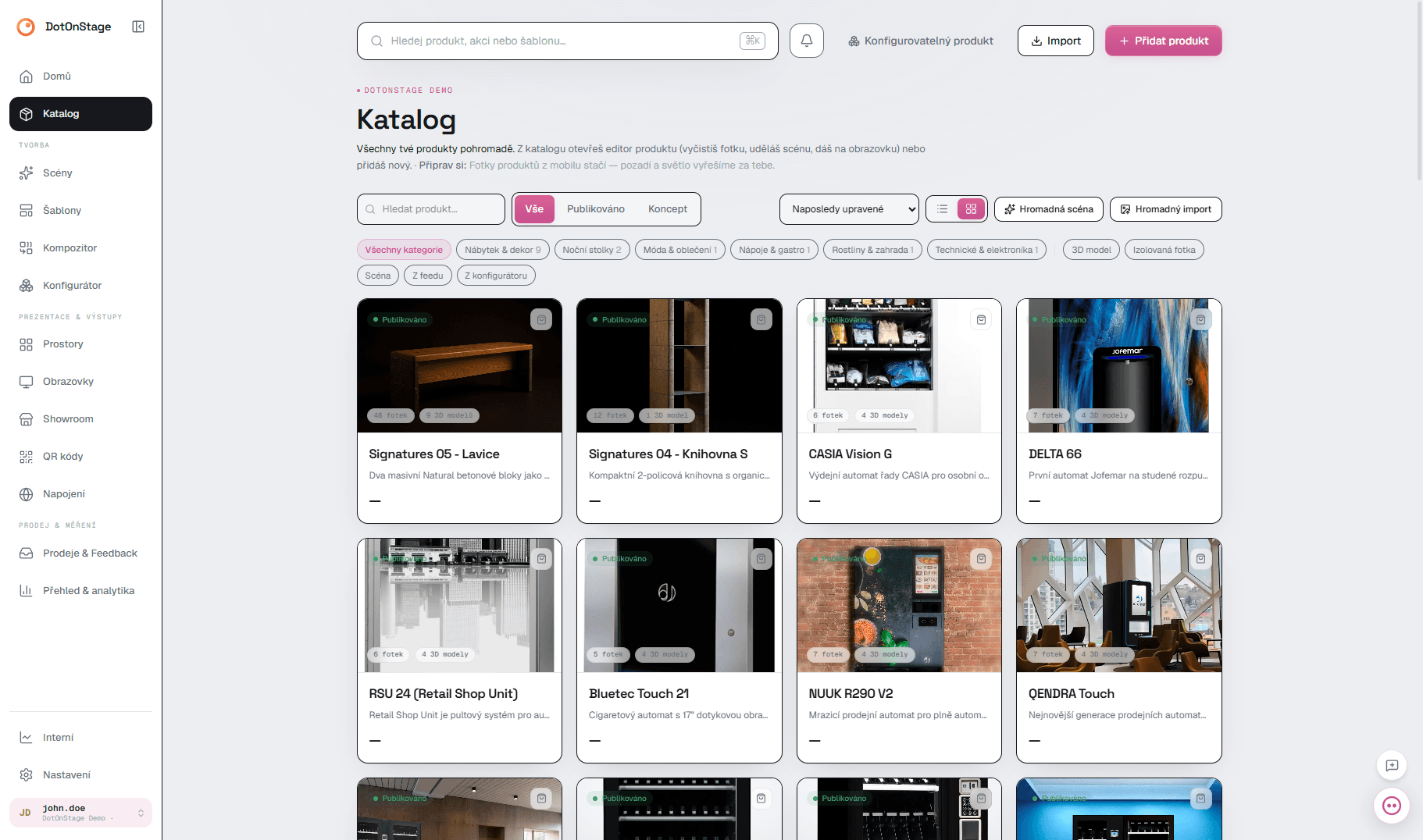Click the Přidat produkt button
The height and width of the screenshot is (840, 1423).
pyautogui.click(x=1164, y=41)
